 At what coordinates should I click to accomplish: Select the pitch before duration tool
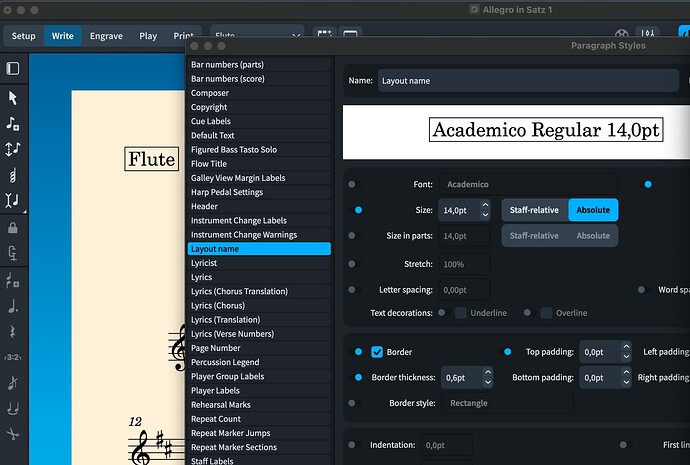[13, 149]
